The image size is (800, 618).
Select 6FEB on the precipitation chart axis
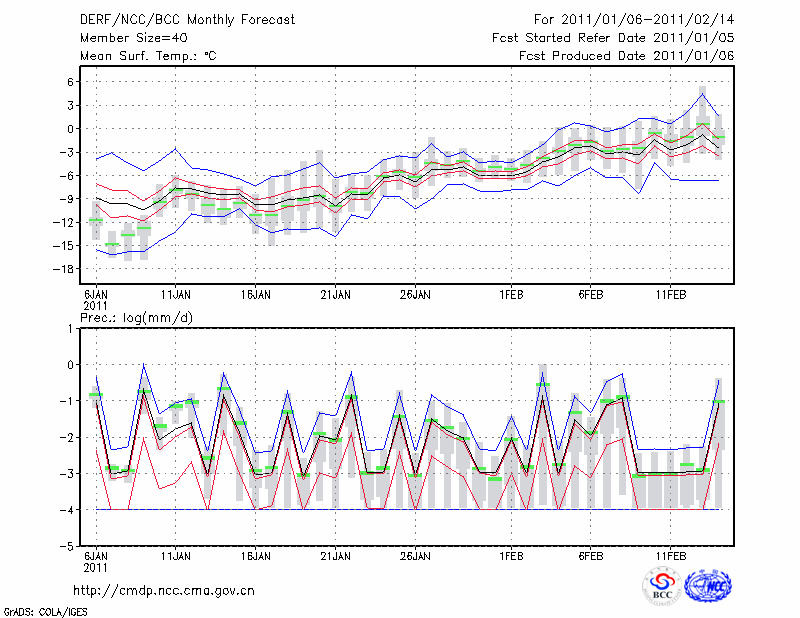tap(590, 556)
